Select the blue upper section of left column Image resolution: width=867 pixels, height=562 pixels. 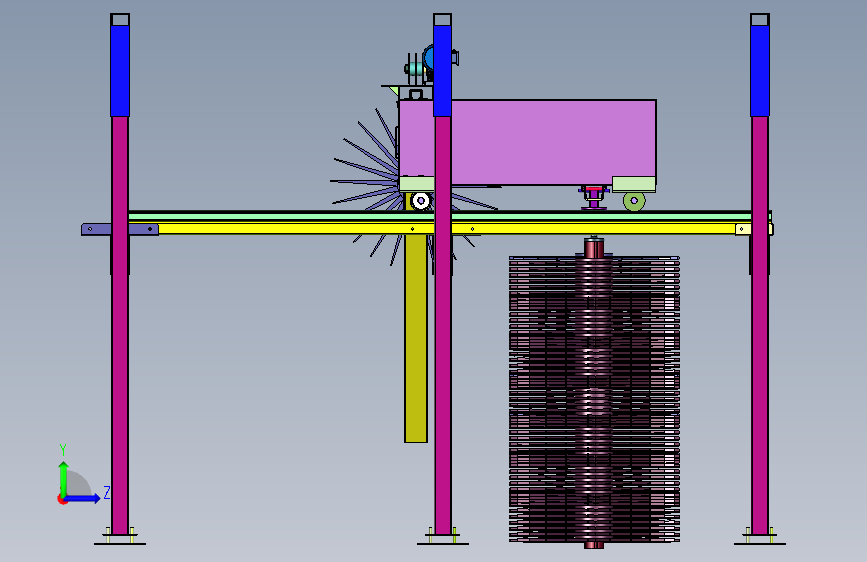tap(120, 71)
